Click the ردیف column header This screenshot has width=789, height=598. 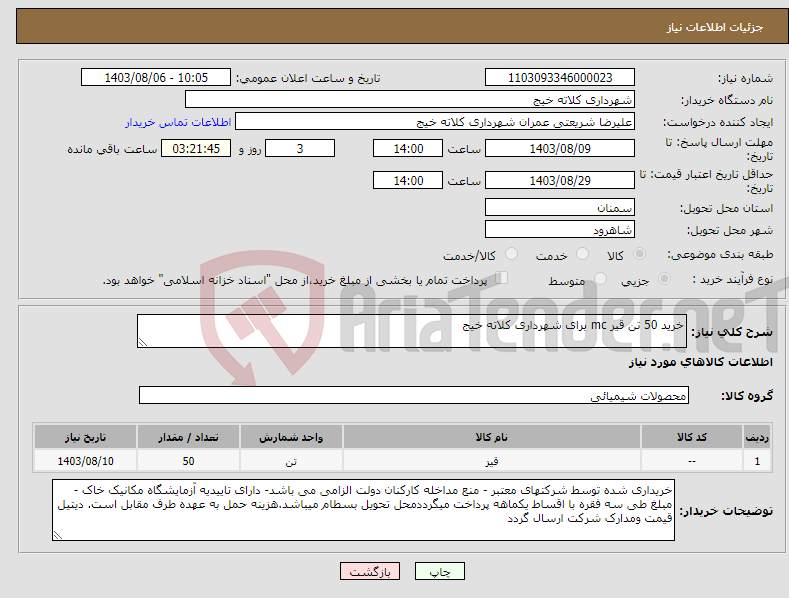pyautogui.click(x=757, y=437)
